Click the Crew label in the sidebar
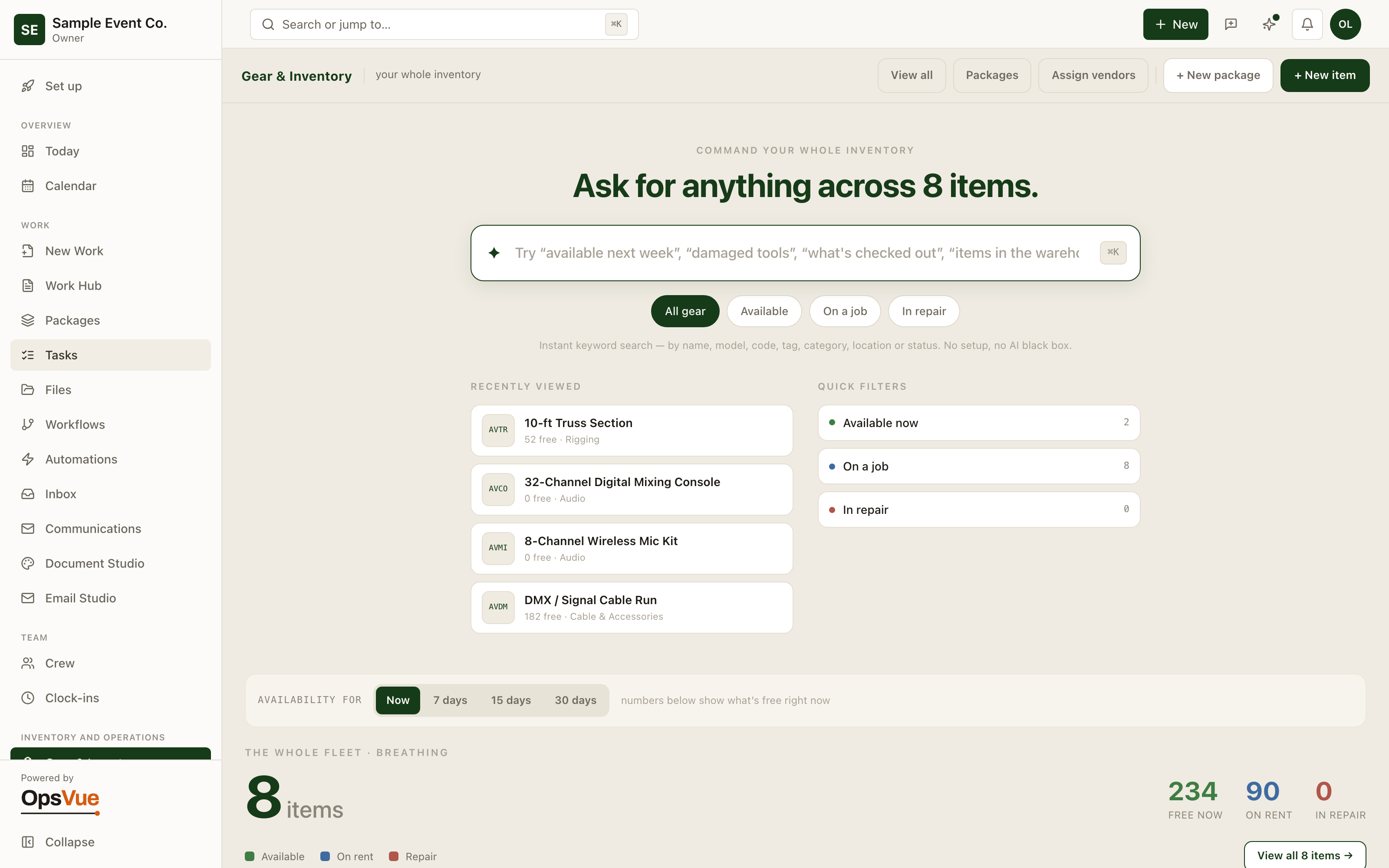The width and height of the screenshot is (1389, 868). pyautogui.click(x=60, y=664)
